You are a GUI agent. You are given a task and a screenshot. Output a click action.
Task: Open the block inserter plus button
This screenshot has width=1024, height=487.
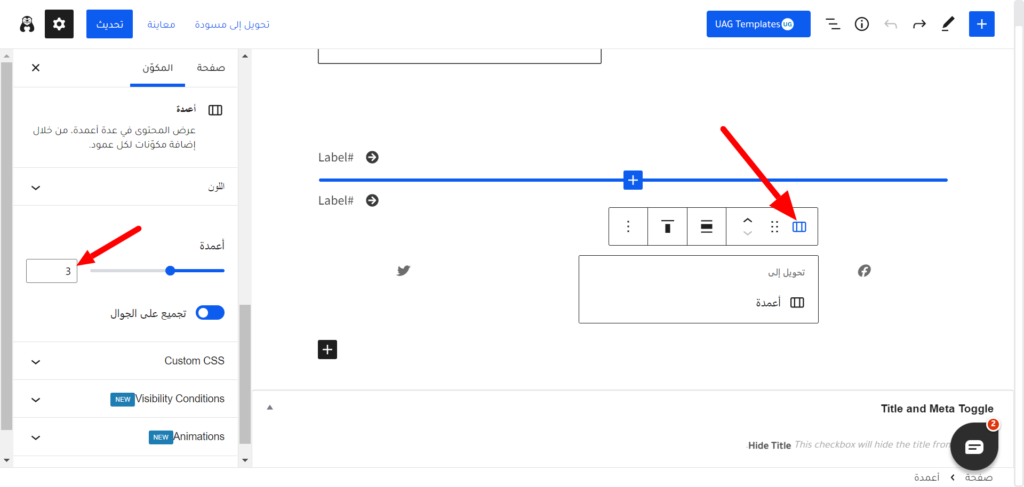[x=982, y=24]
